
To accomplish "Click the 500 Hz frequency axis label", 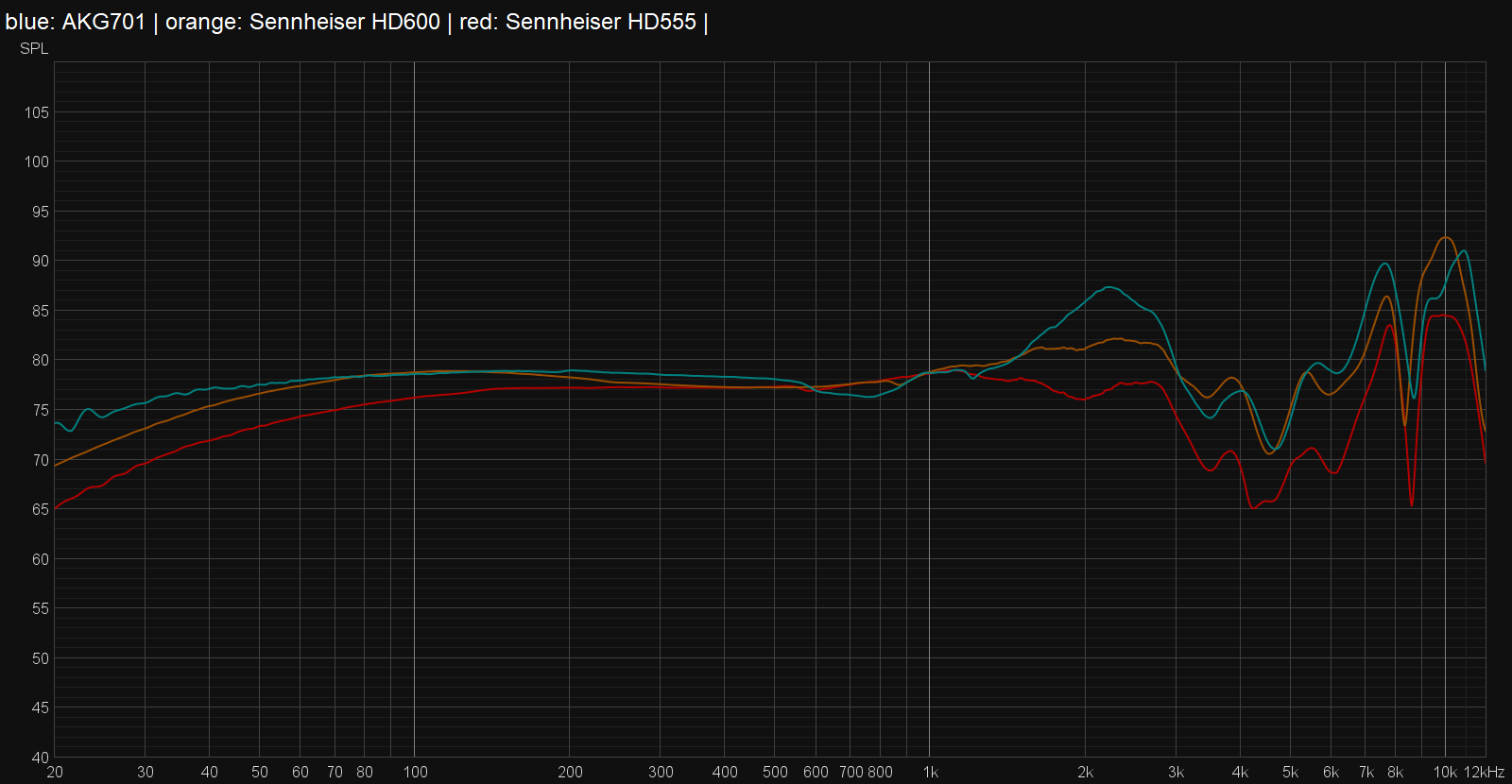I will click(x=775, y=772).
